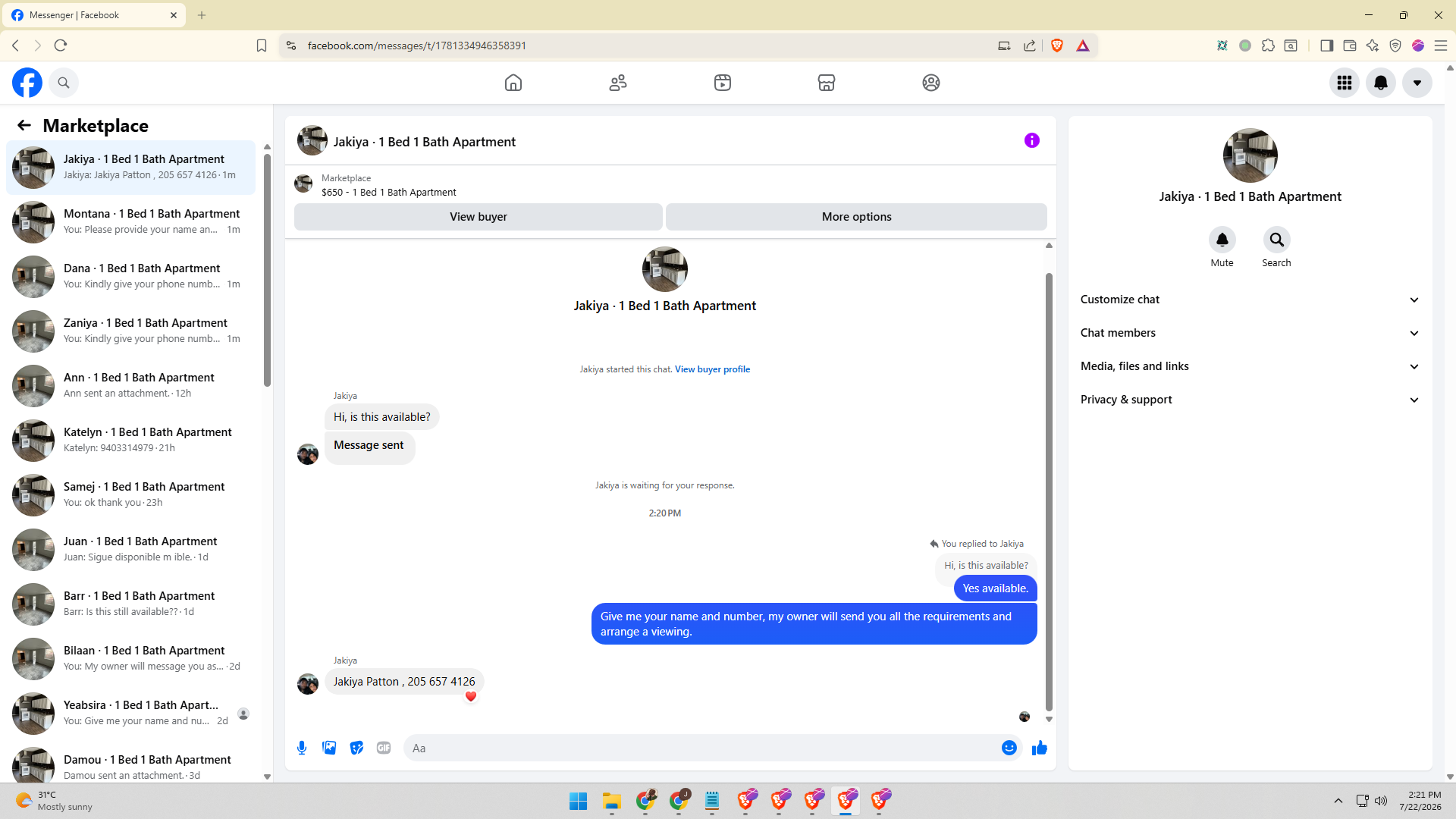Open the View buyer profile link
The height and width of the screenshot is (819, 1456).
pyautogui.click(x=712, y=369)
